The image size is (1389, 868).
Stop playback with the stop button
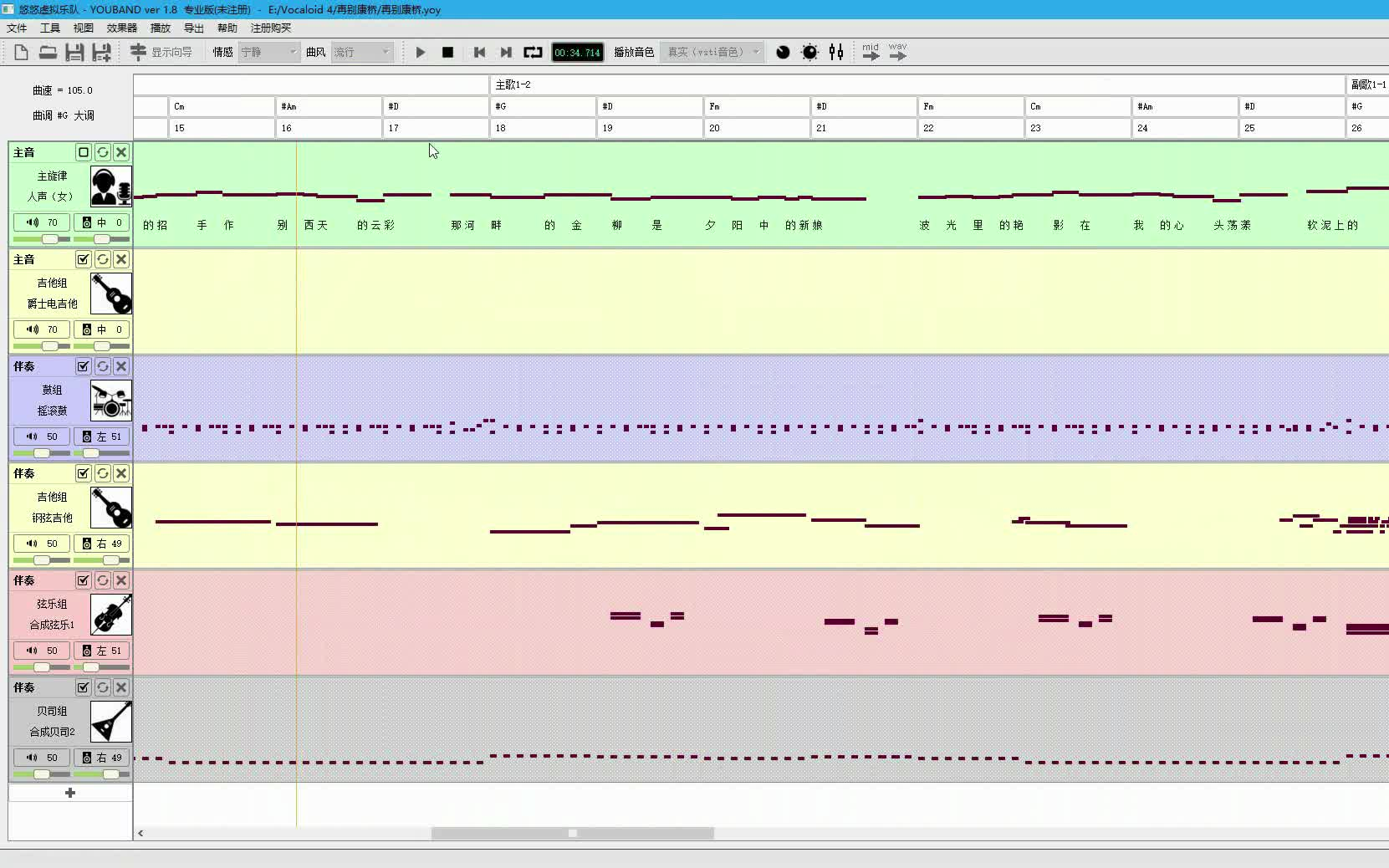tap(447, 52)
